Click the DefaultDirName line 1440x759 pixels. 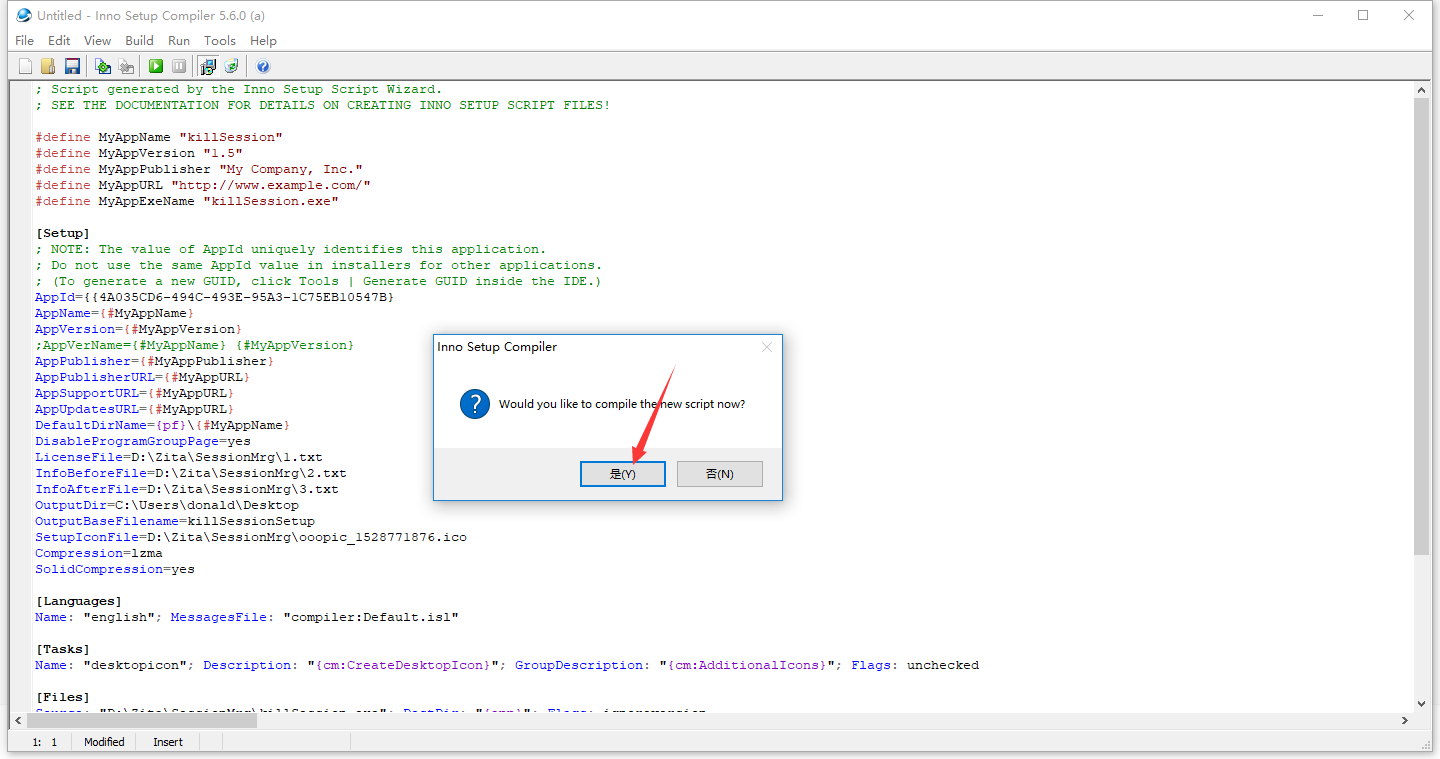click(x=163, y=425)
